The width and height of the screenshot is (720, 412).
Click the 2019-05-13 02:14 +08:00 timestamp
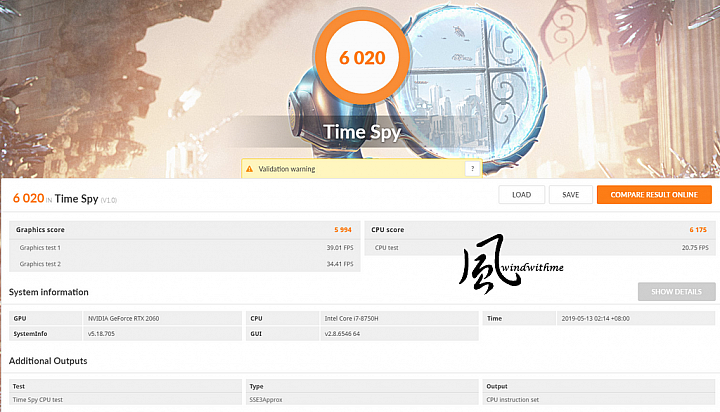[x=596, y=318]
